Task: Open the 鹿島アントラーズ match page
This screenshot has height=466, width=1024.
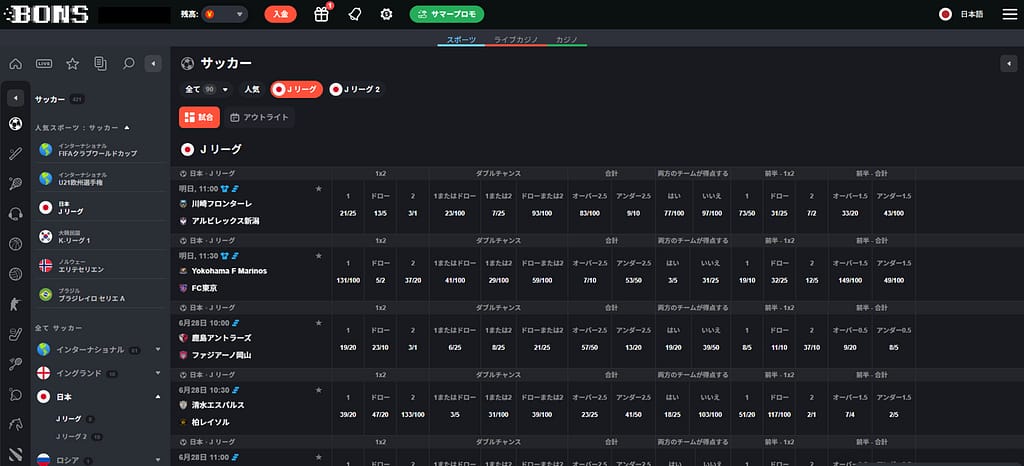Action: [221, 338]
